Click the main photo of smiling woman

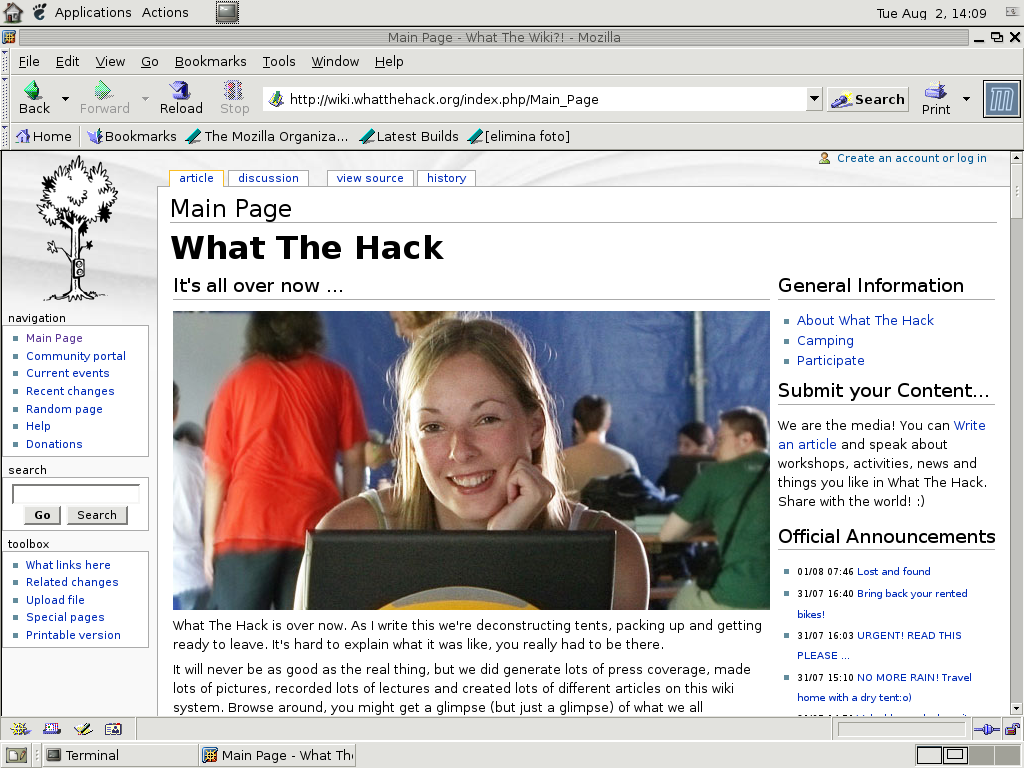[x=471, y=460]
